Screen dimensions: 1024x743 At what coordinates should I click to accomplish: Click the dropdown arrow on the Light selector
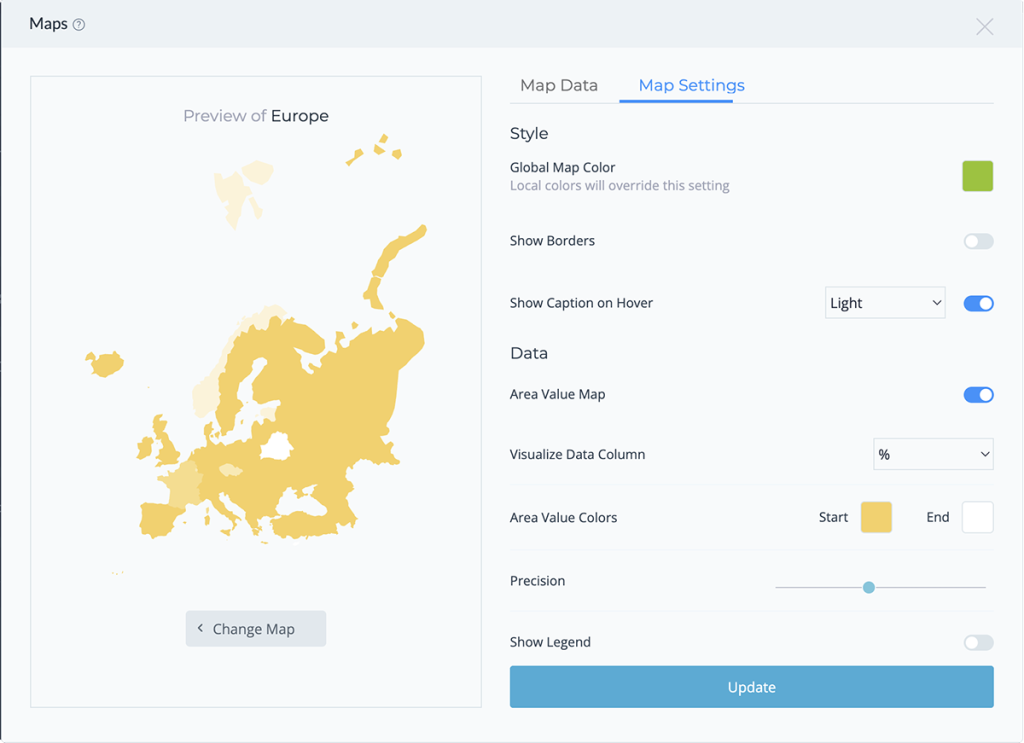coord(938,303)
